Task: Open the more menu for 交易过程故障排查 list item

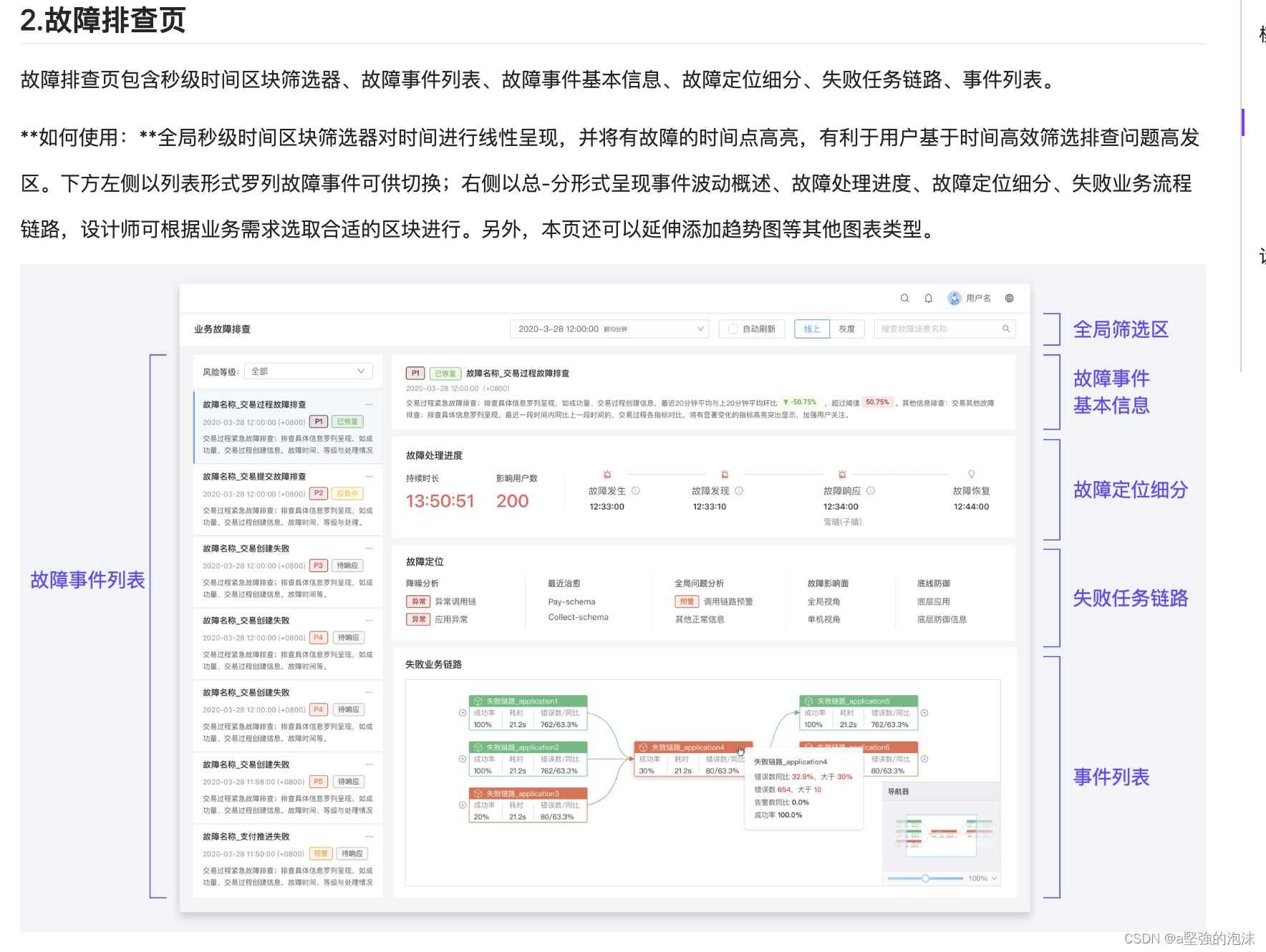Action: pyautogui.click(x=369, y=404)
